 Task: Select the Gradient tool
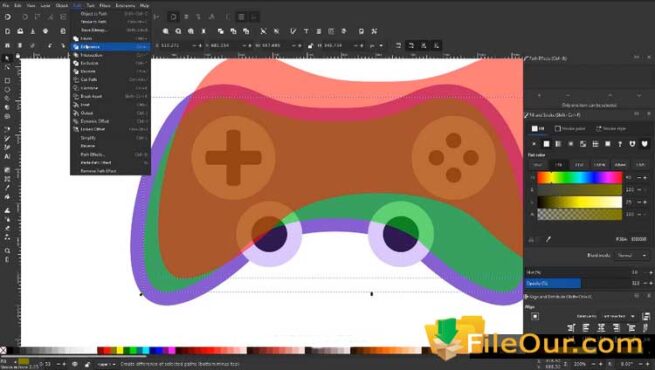click(7, 170)
